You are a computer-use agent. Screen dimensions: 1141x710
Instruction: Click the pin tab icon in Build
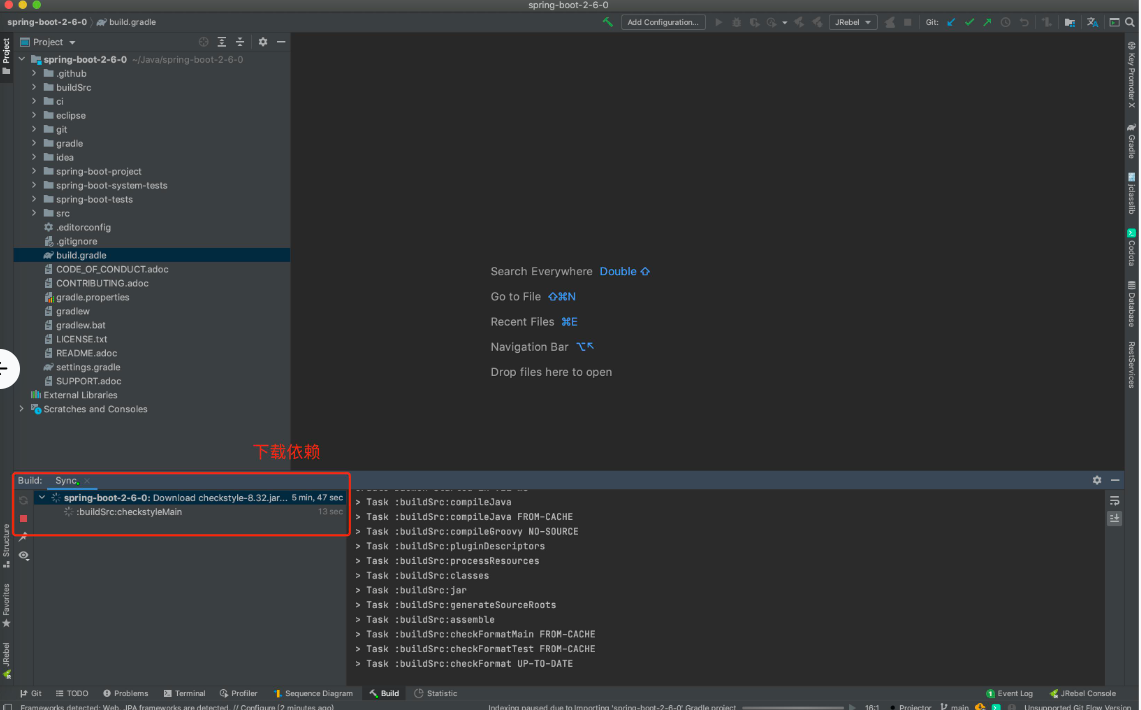pos(23,537)
